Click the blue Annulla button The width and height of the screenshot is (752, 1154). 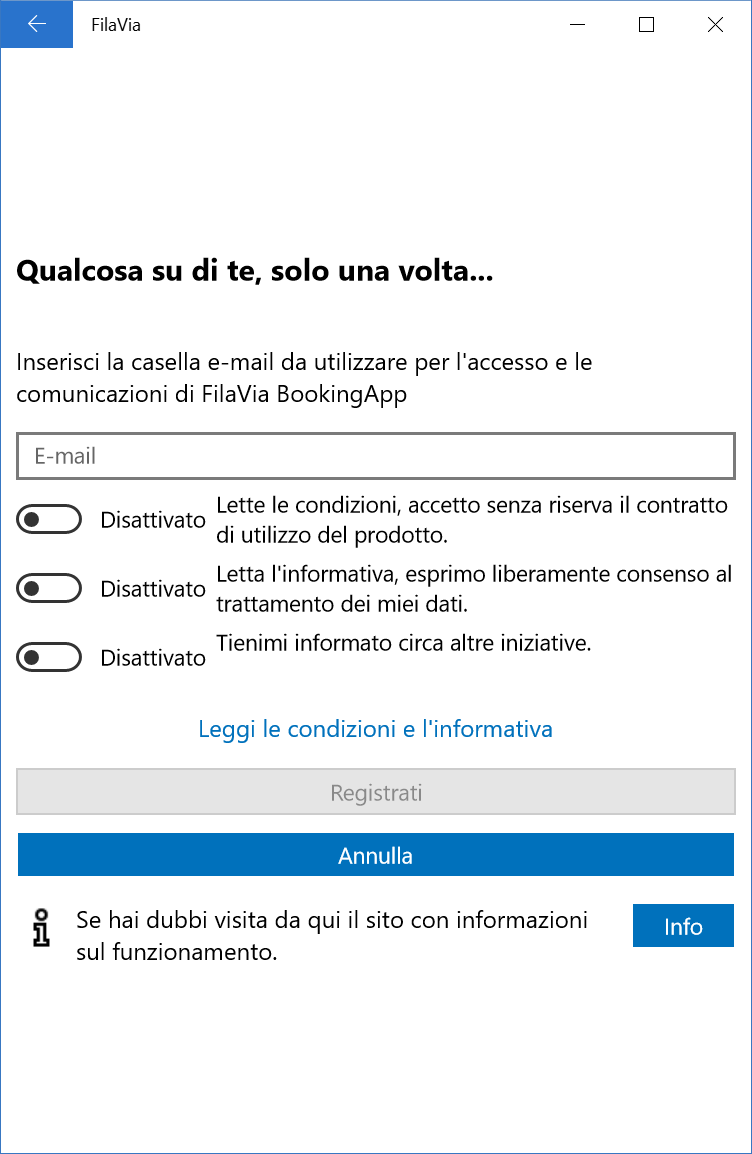coord(376,855)
